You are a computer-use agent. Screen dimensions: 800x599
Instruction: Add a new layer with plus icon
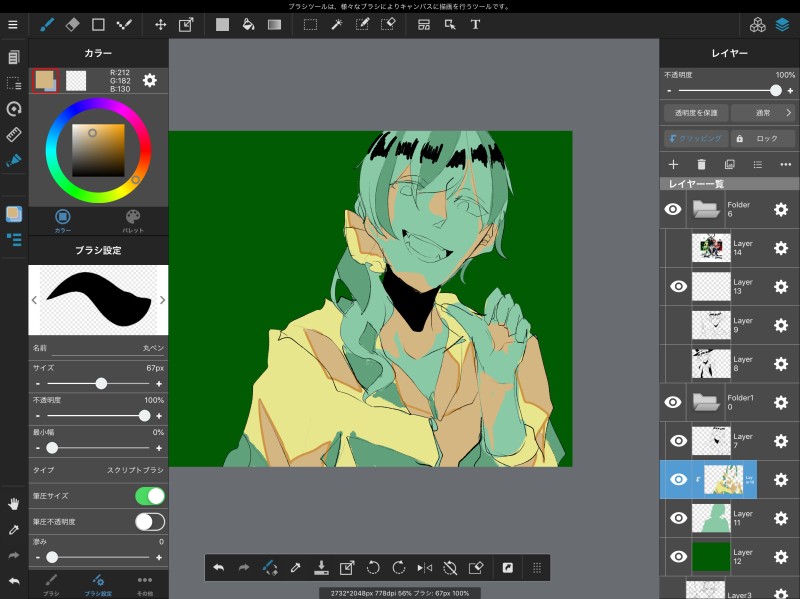tap(673, 164)
